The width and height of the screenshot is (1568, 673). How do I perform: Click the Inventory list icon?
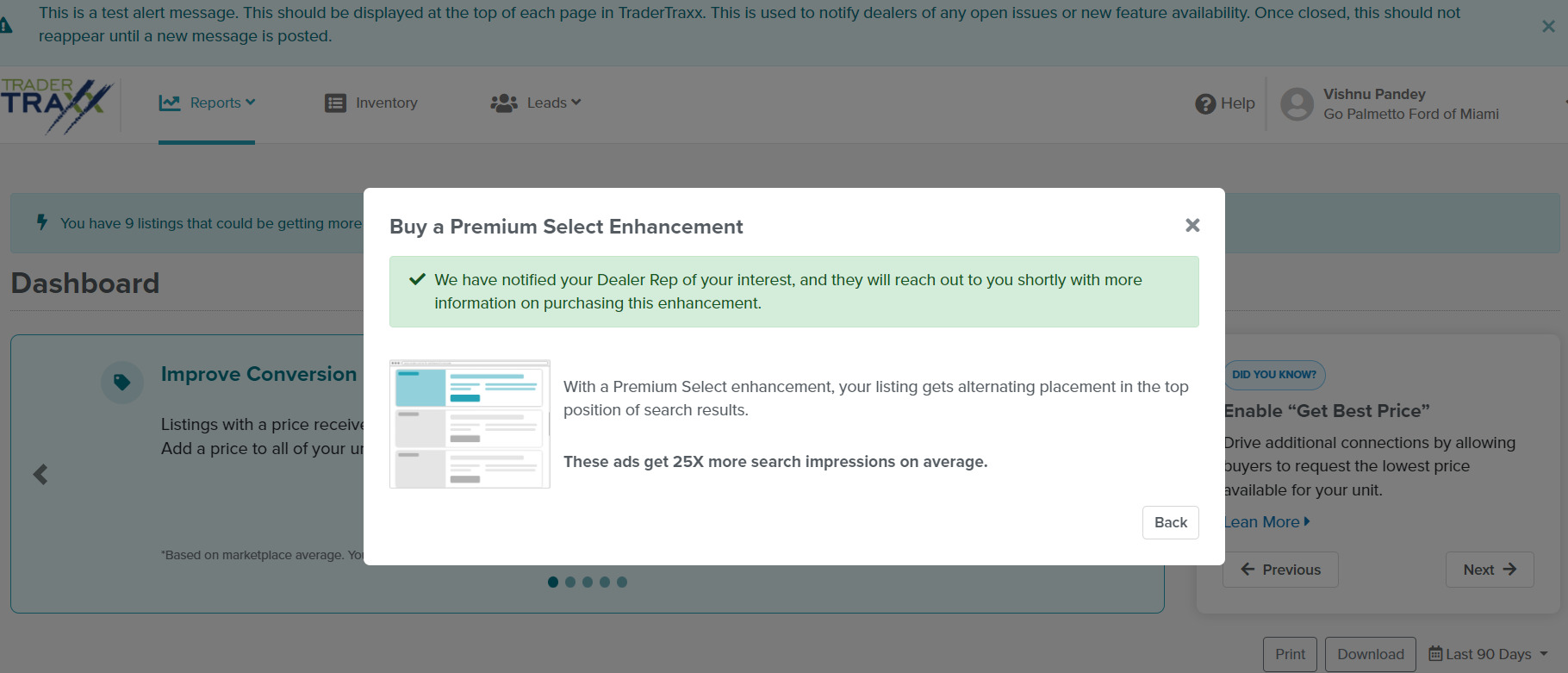[x=335, y=103]
